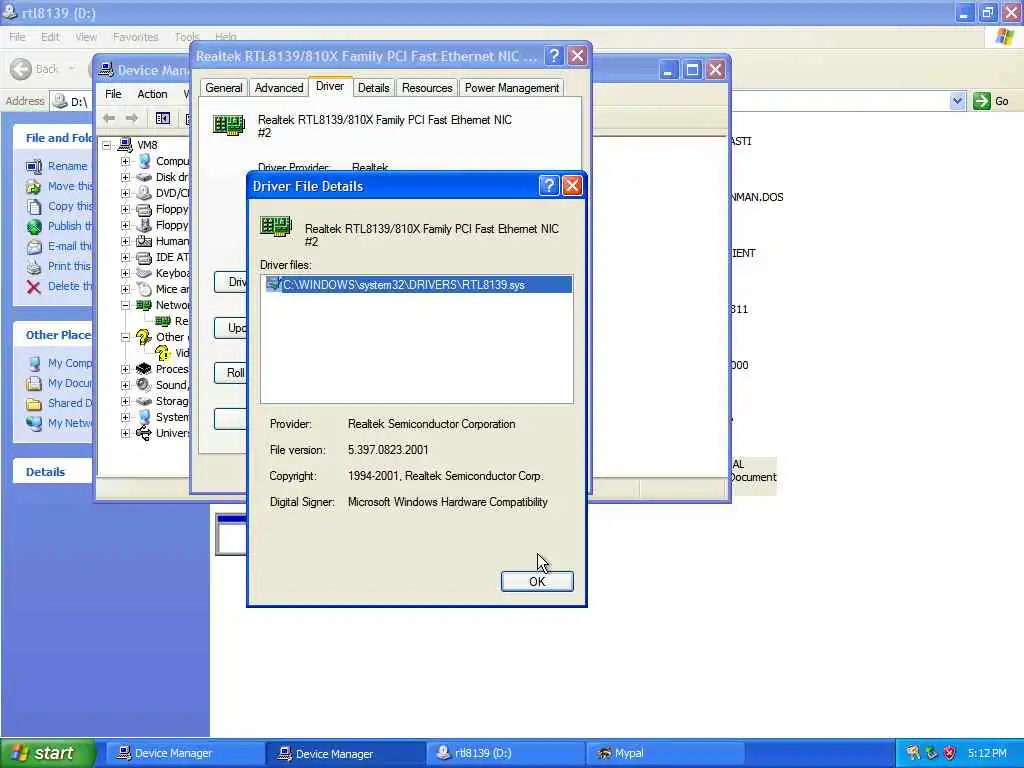The image size is (1024, 768).
Task: Switch to the General tab
Action: [223, 88]
